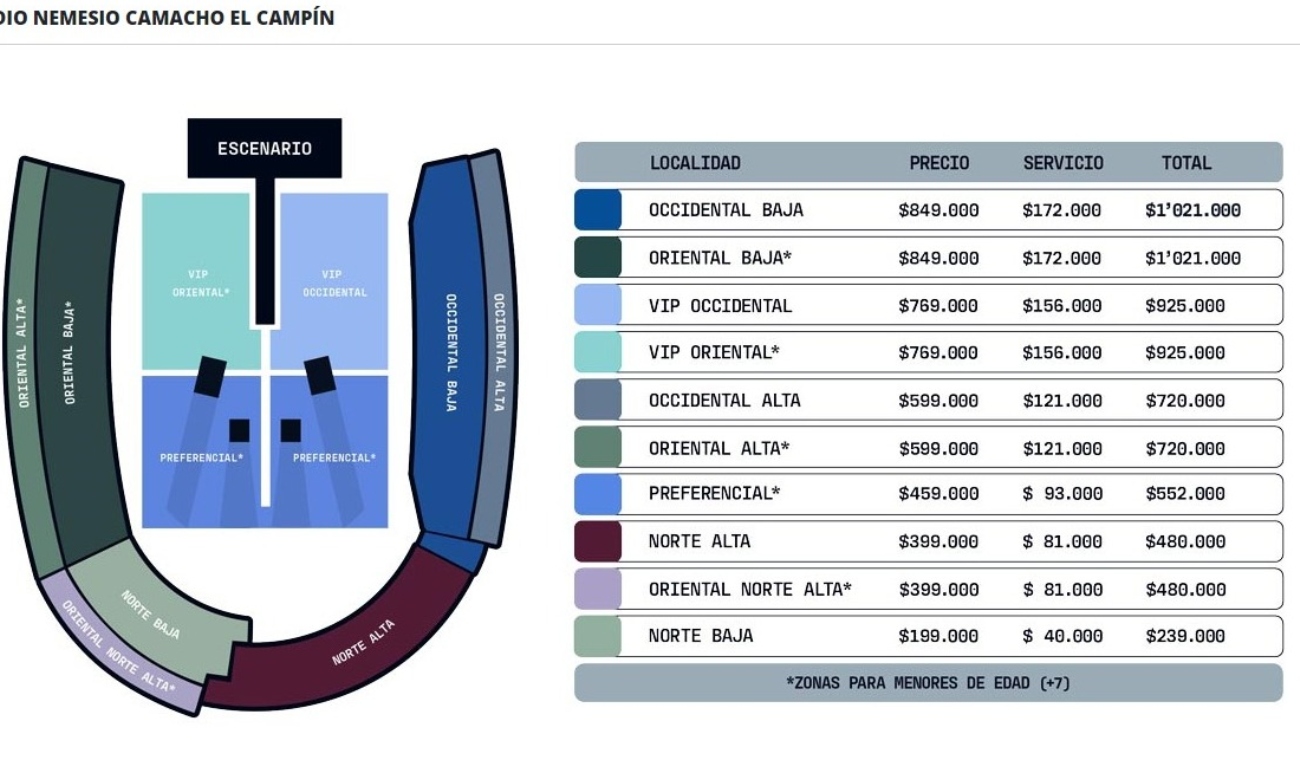Click the Escenario stage block
1300x760 pixels.
click(265, 148)
